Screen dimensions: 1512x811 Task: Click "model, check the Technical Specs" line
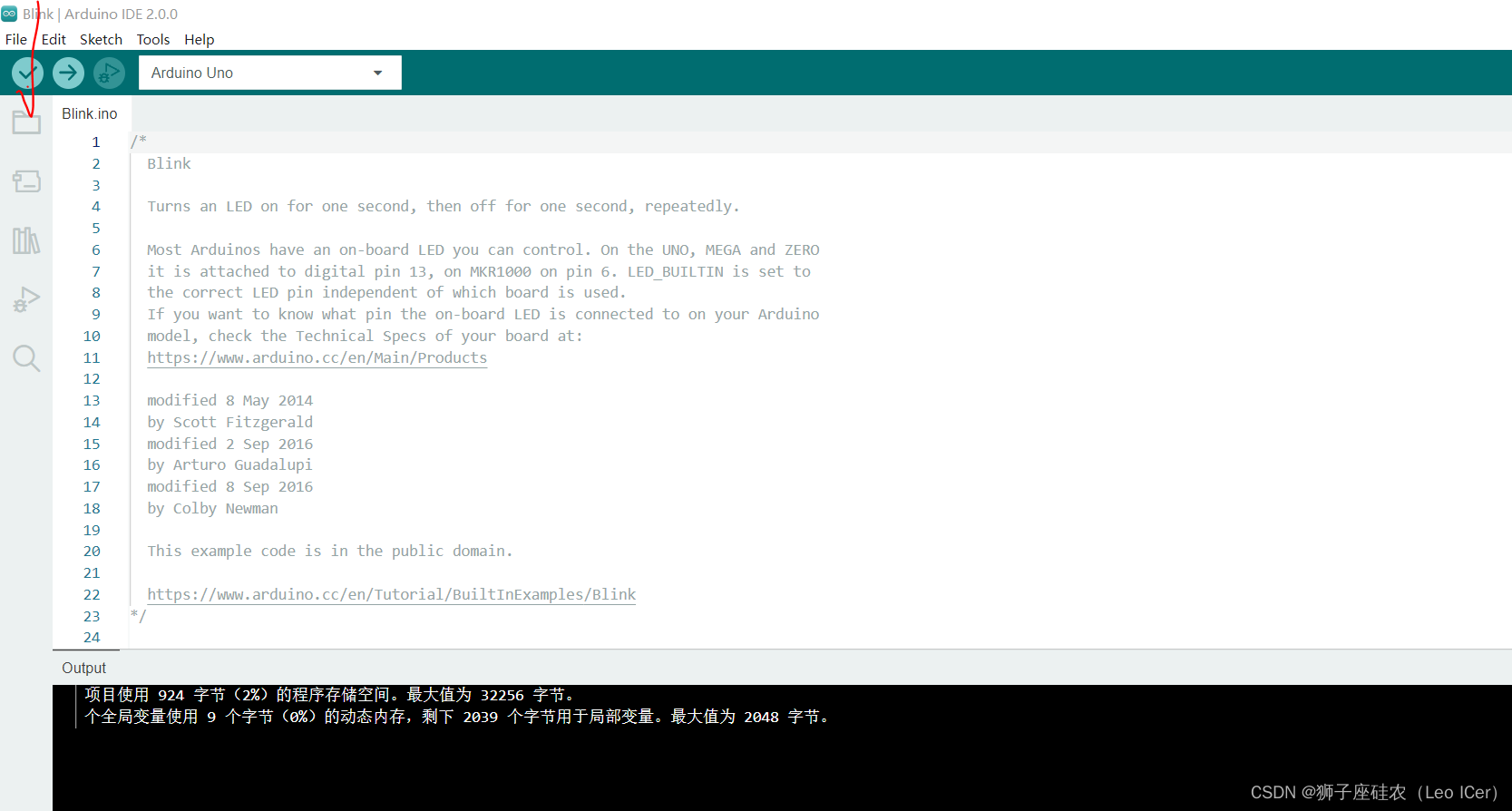click(x=365, y=336)
